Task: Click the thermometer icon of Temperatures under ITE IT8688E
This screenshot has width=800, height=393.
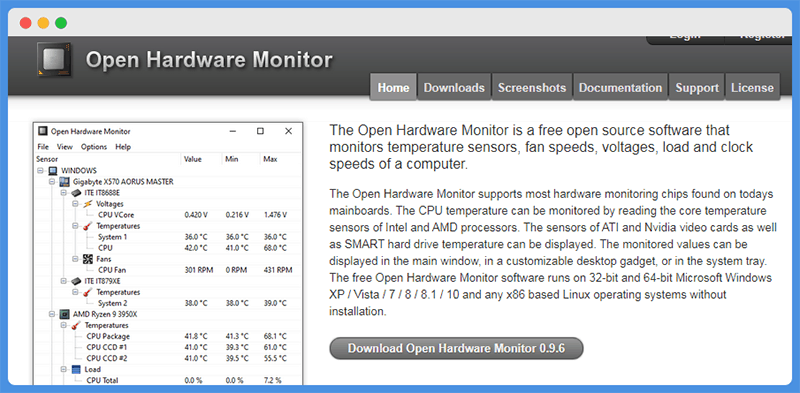Action: [88, 226]
